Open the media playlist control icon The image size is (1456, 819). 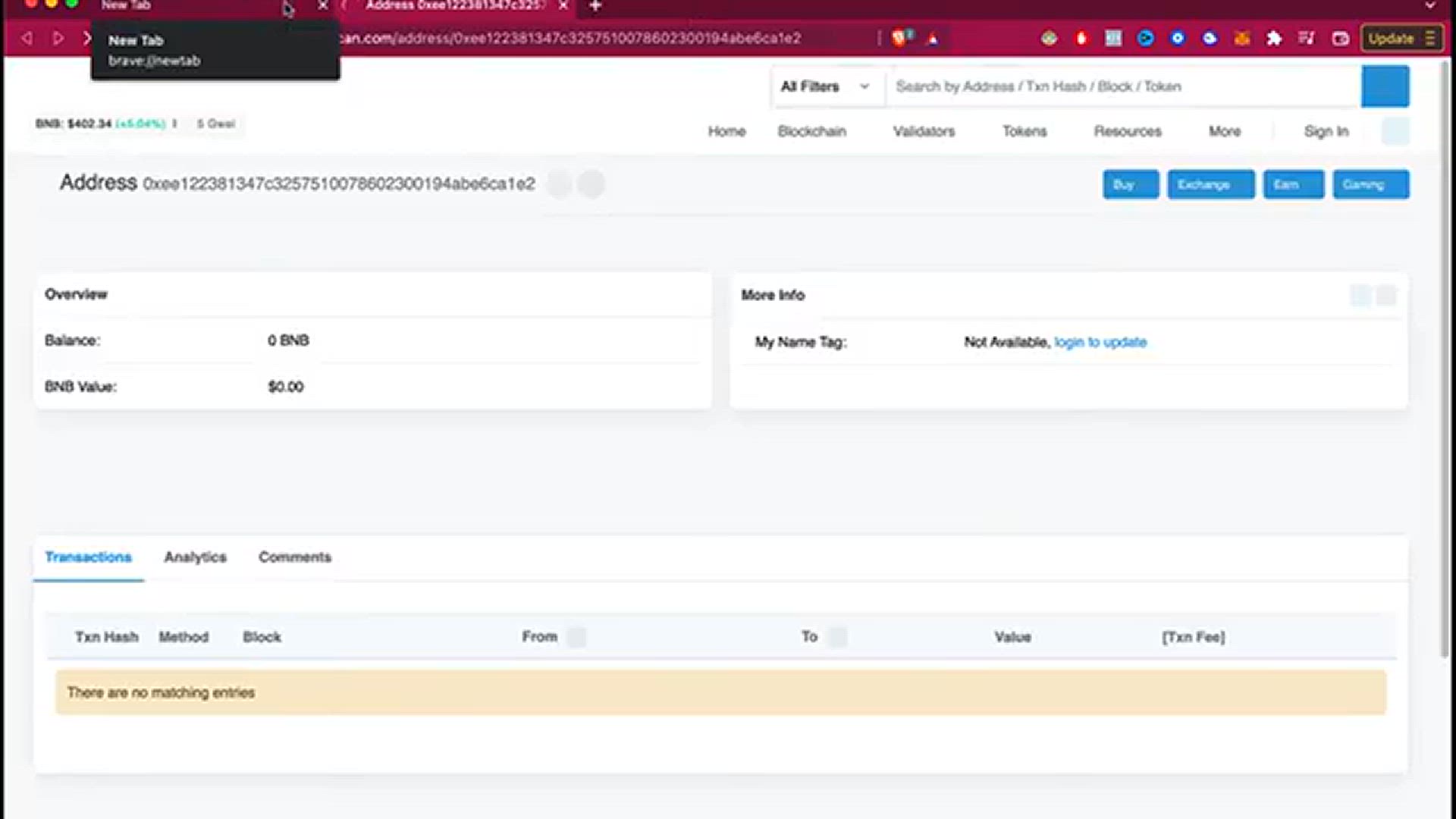point(1307,38)
